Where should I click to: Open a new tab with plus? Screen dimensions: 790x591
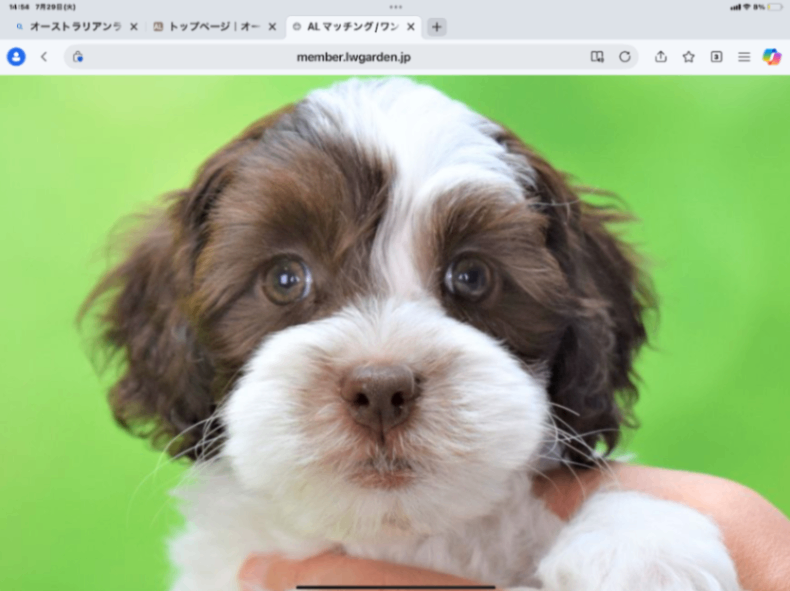437,27
